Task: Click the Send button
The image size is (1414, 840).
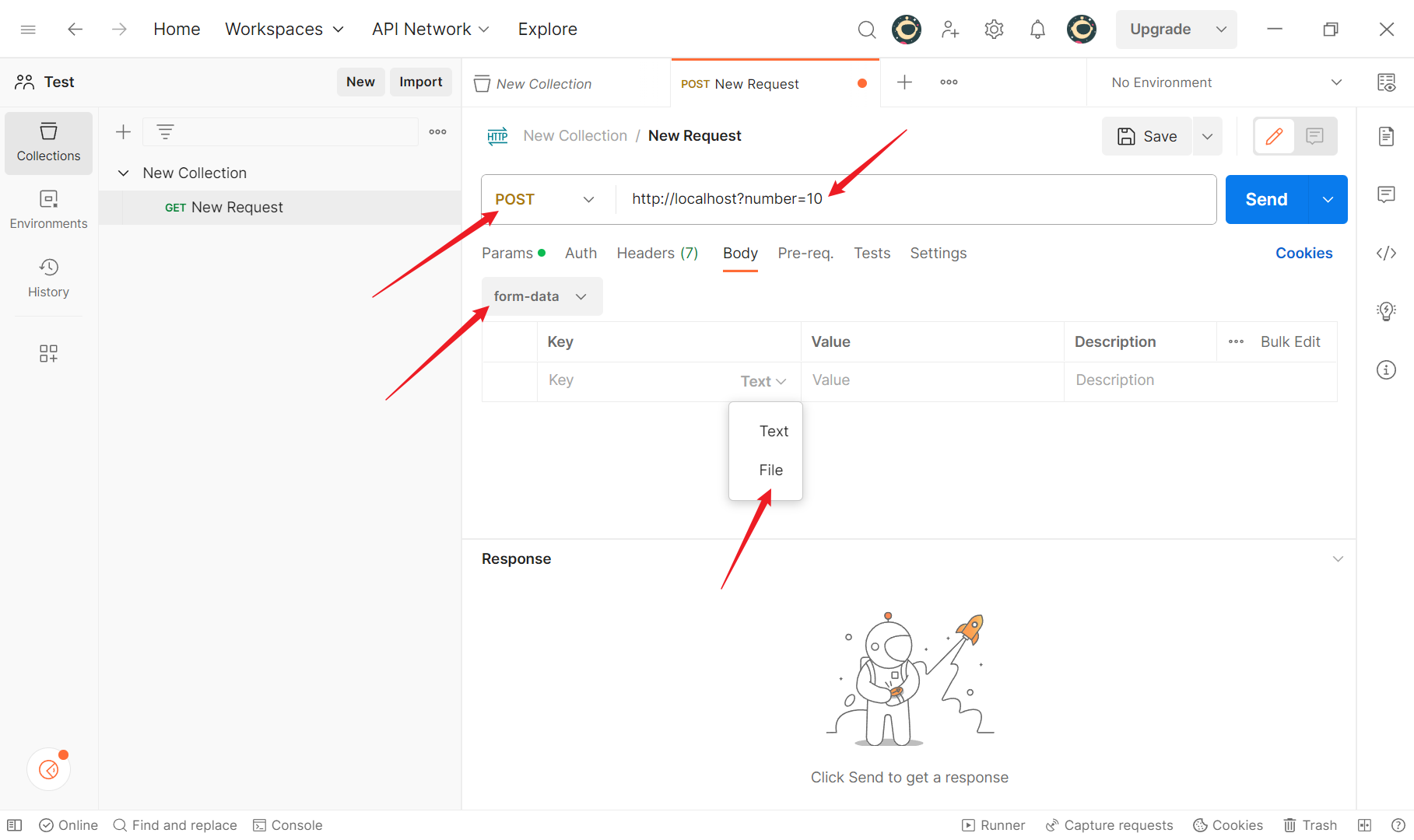Action: click(x=1267, y=200)
